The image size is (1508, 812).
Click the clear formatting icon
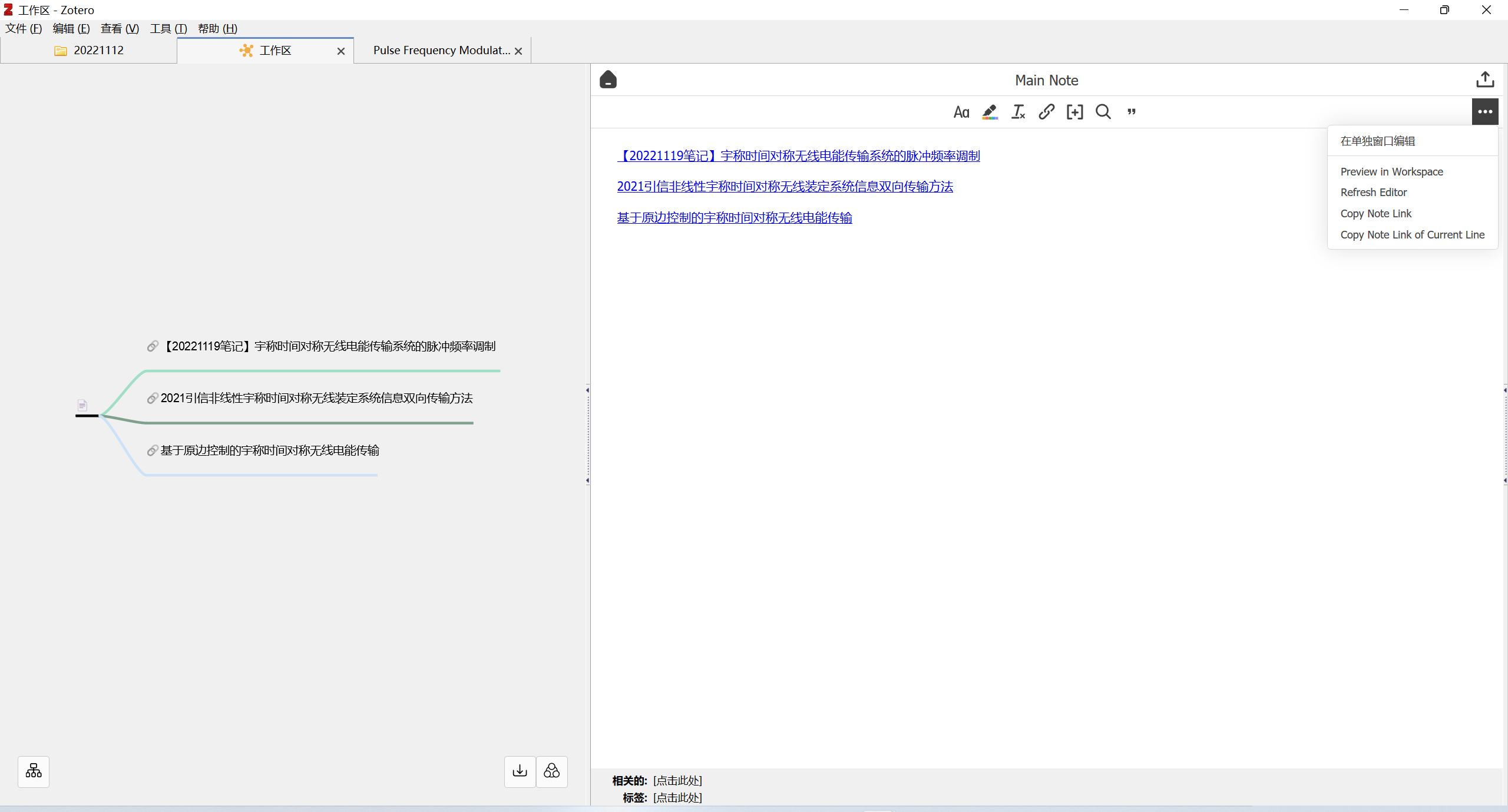[x=1018, y=112]
